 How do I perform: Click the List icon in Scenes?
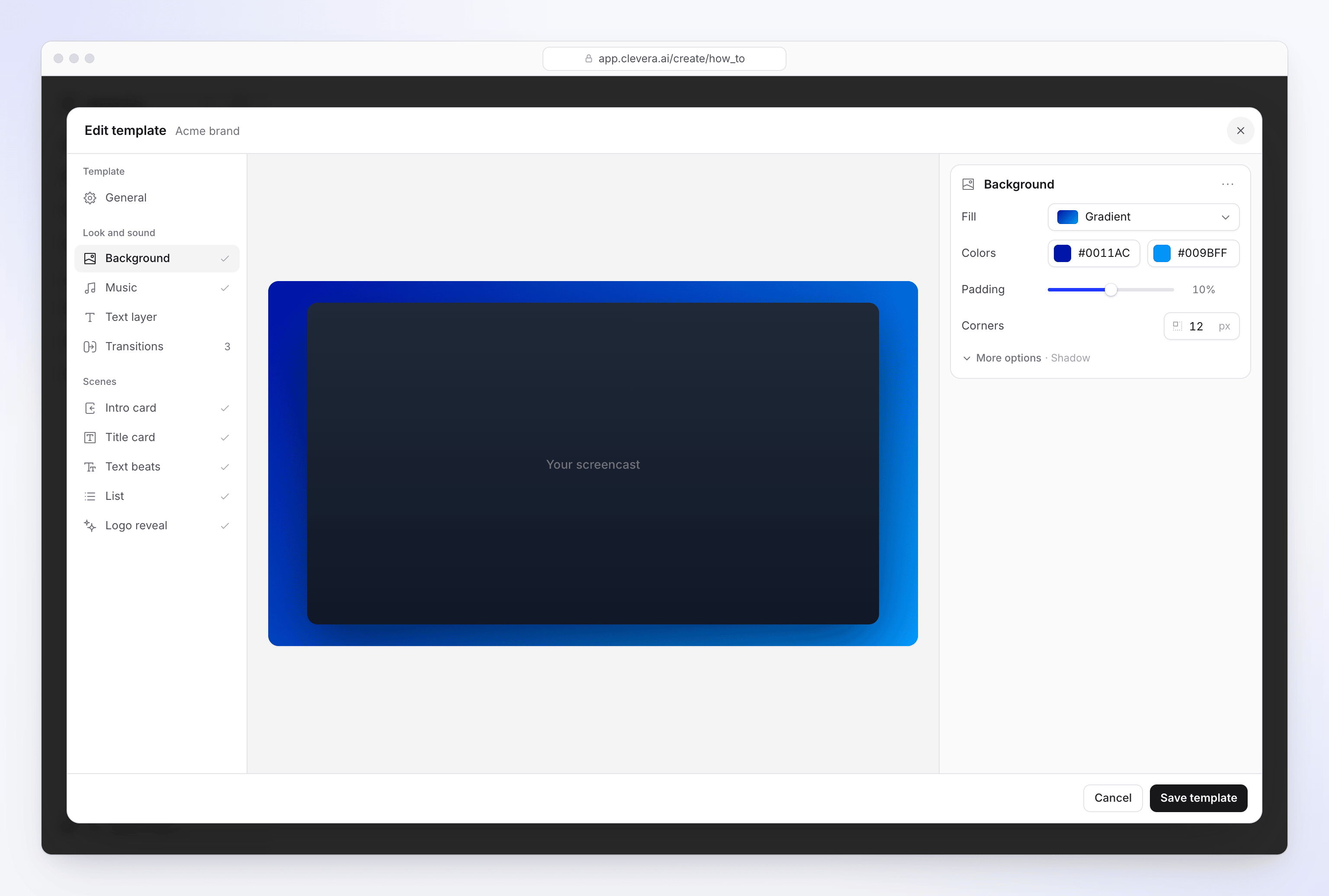pos(90,496)
